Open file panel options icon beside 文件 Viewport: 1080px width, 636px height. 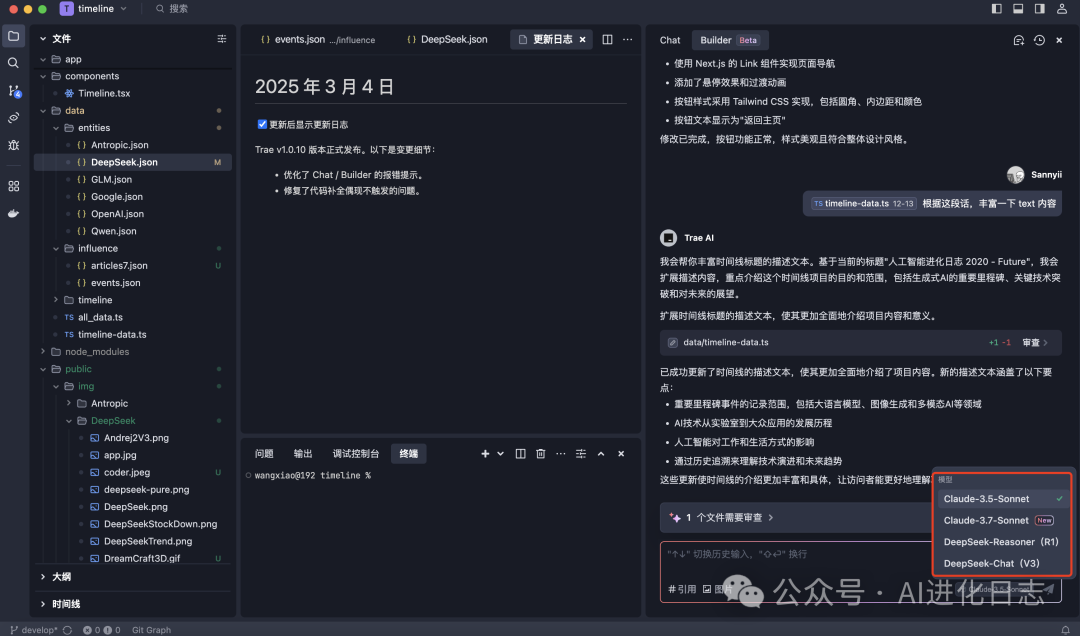tap(222, 39)
